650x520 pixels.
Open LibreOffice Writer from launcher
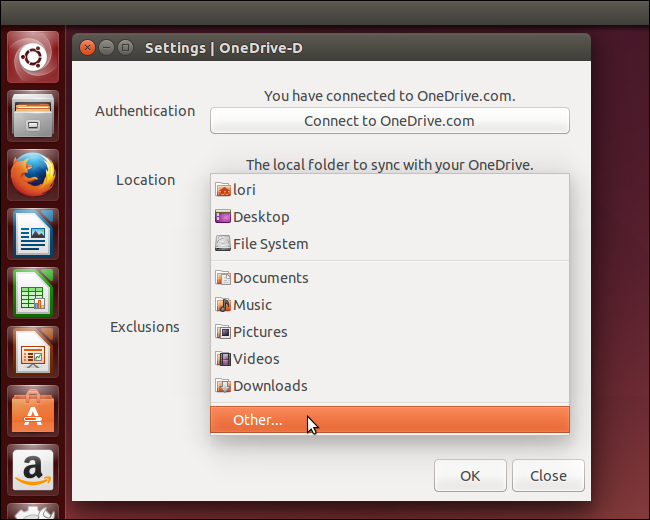[x=33, y=234]
